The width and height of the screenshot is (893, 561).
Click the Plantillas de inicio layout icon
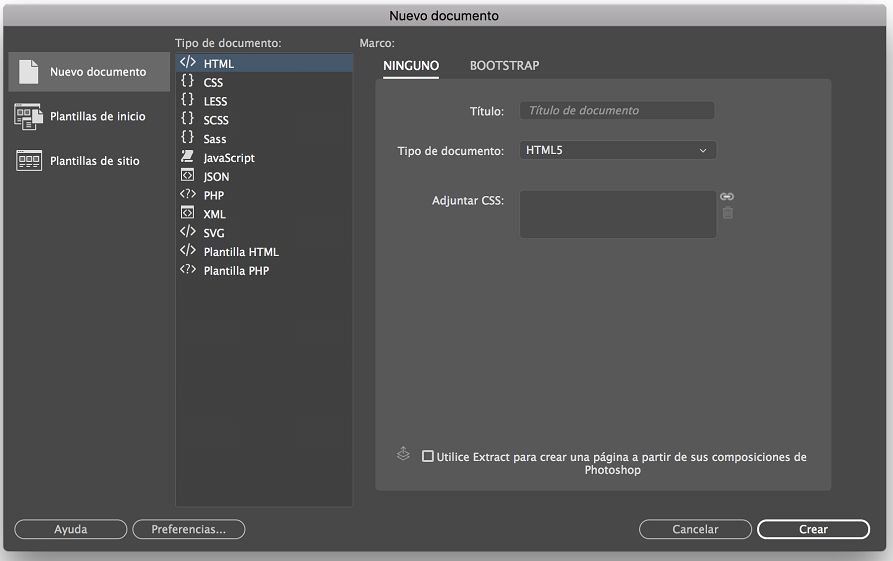28,116
